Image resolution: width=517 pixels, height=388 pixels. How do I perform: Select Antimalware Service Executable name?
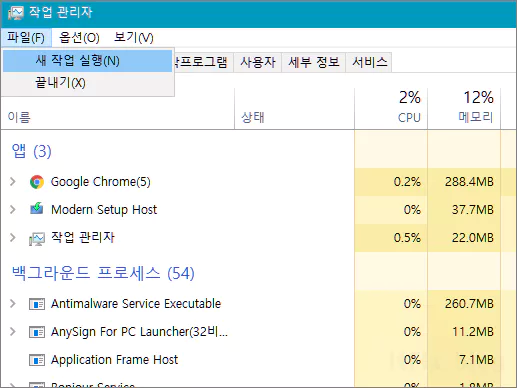136,304
